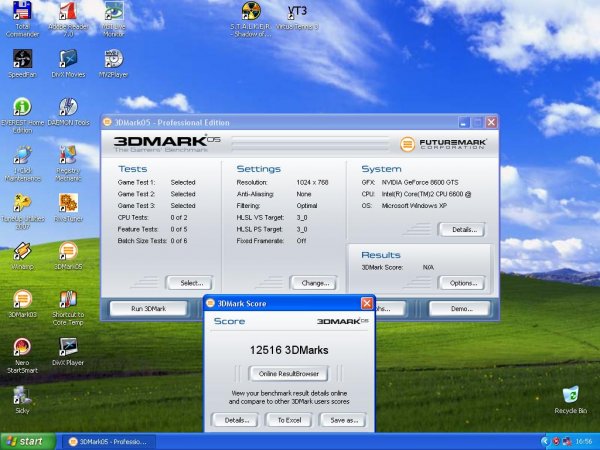This screenshot has height=450, width=600.
Task: Click the Game Test 1: Selected row
Action: (157, 183)
